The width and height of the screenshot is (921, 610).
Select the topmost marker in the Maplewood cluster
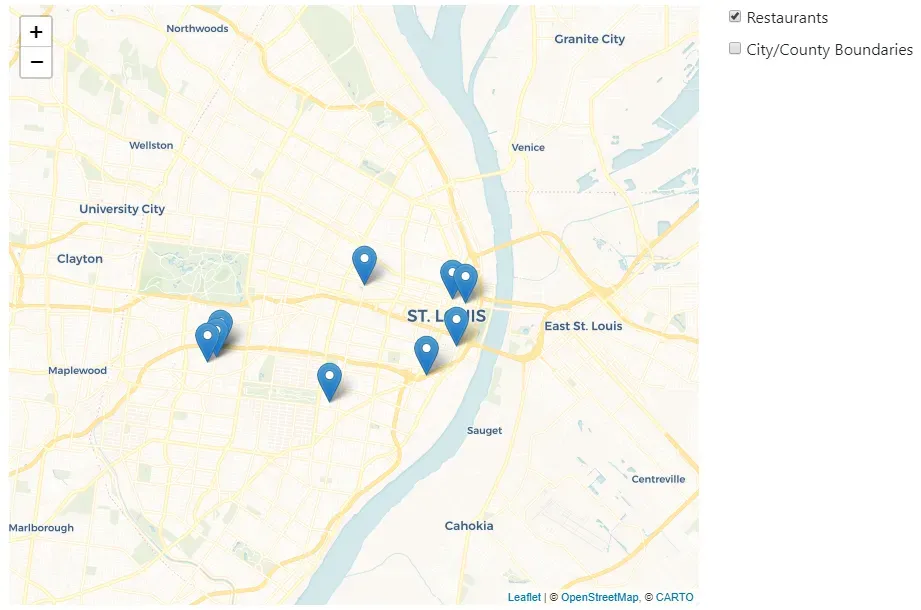click(220, 316)
